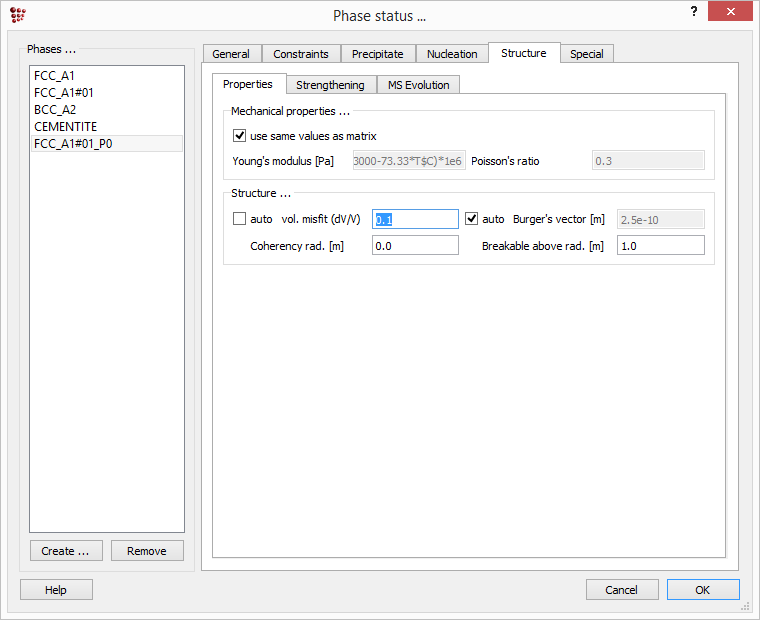The image size is (760, 620).
Task: Open the MS Evolution sub-tab
Action: tap(419, 85)
